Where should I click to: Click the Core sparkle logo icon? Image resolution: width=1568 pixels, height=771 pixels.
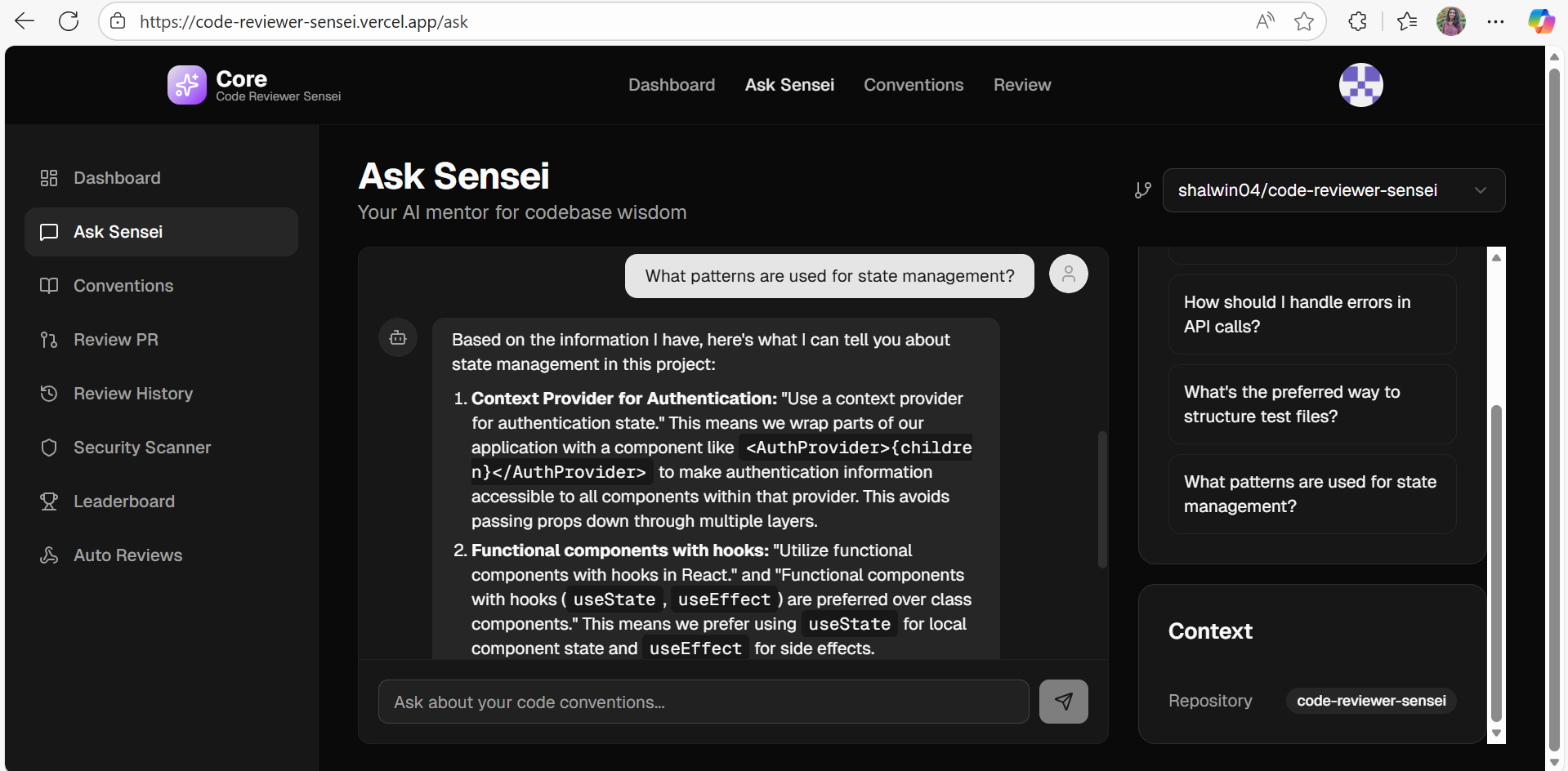tap(186, 85)
